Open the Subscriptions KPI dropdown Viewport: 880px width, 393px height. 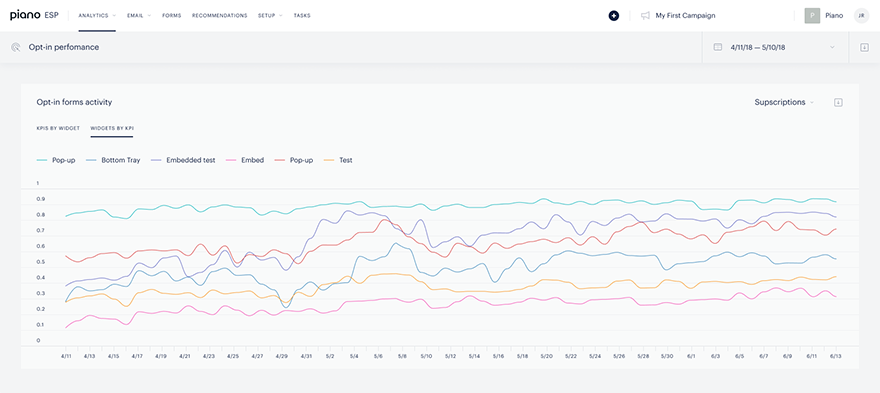pyautogui.click(x=784, y=102)
